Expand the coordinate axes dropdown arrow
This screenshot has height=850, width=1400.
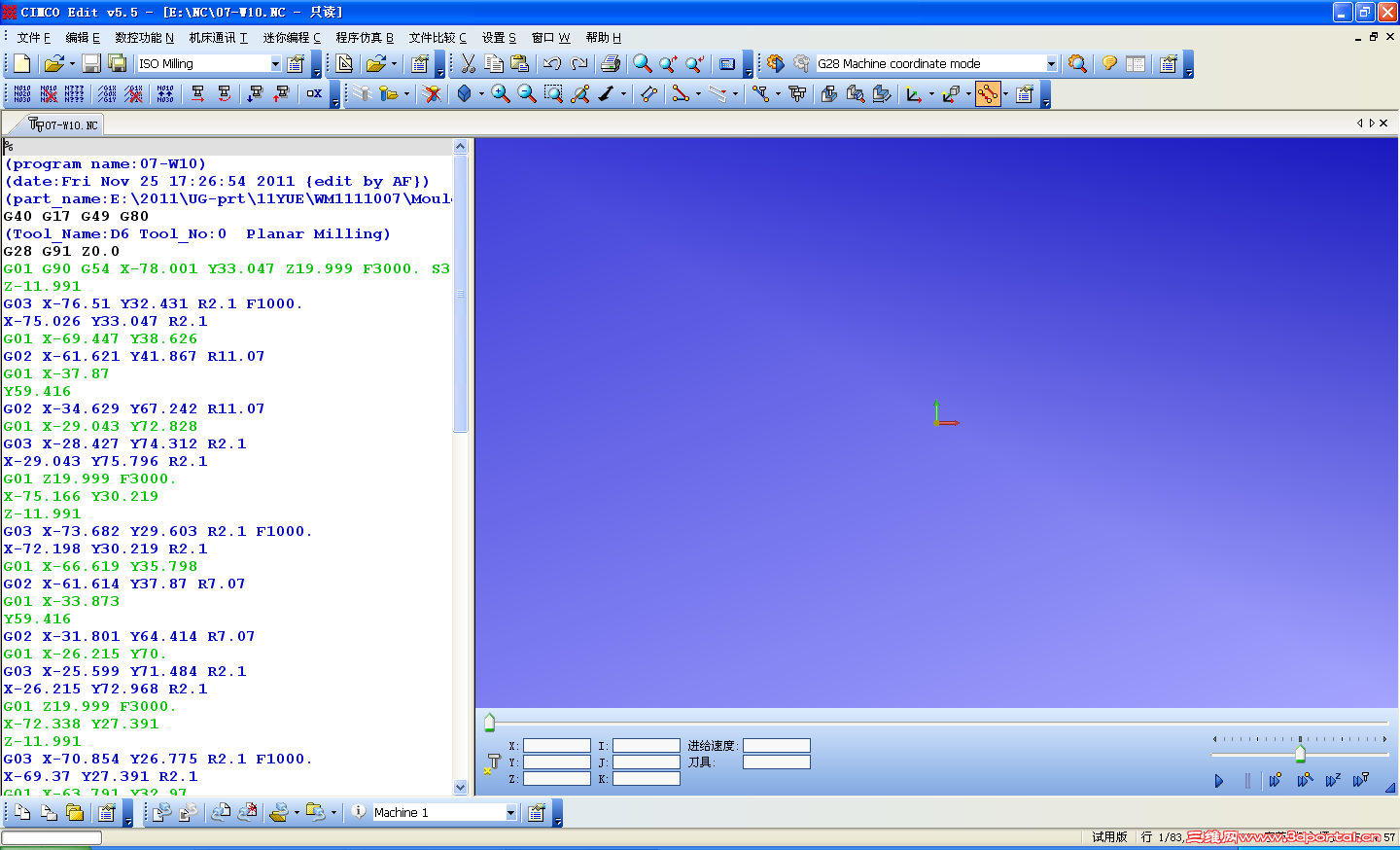pyautogui.click(x=931, y=94)
